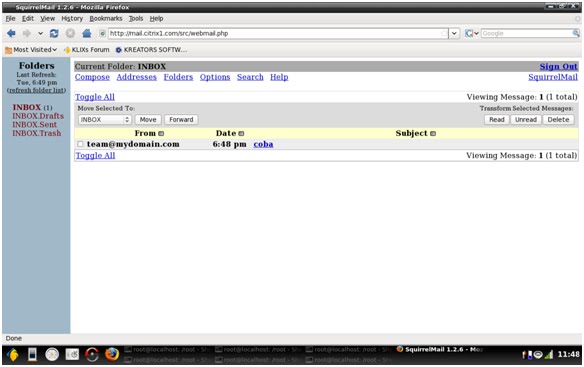
Task: Click the upper Toggle All link
Action: tap(95, 97)
